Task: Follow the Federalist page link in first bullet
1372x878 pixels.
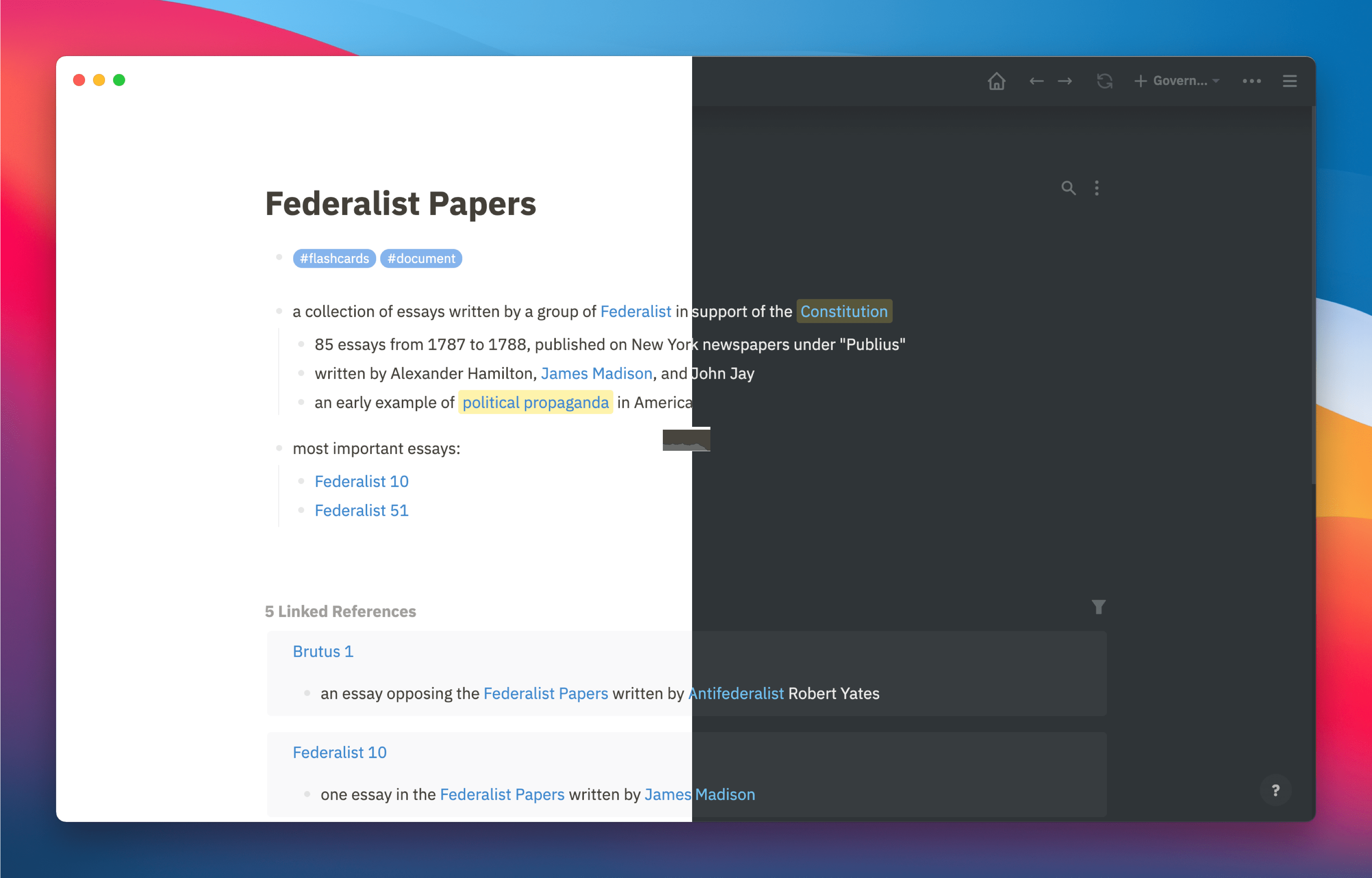Action: tap(636, 311)
